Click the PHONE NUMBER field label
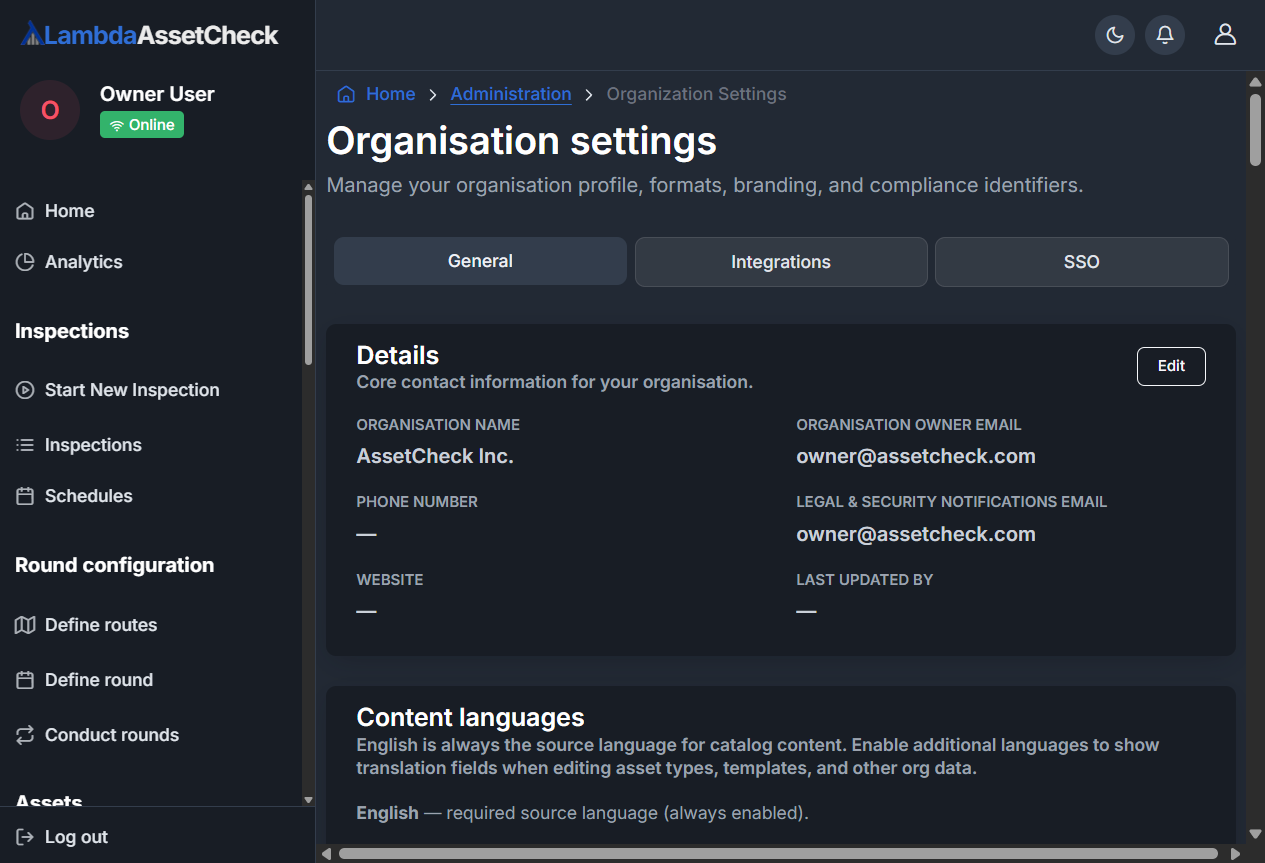1265x863 pixels. click(x=417, y=502)
